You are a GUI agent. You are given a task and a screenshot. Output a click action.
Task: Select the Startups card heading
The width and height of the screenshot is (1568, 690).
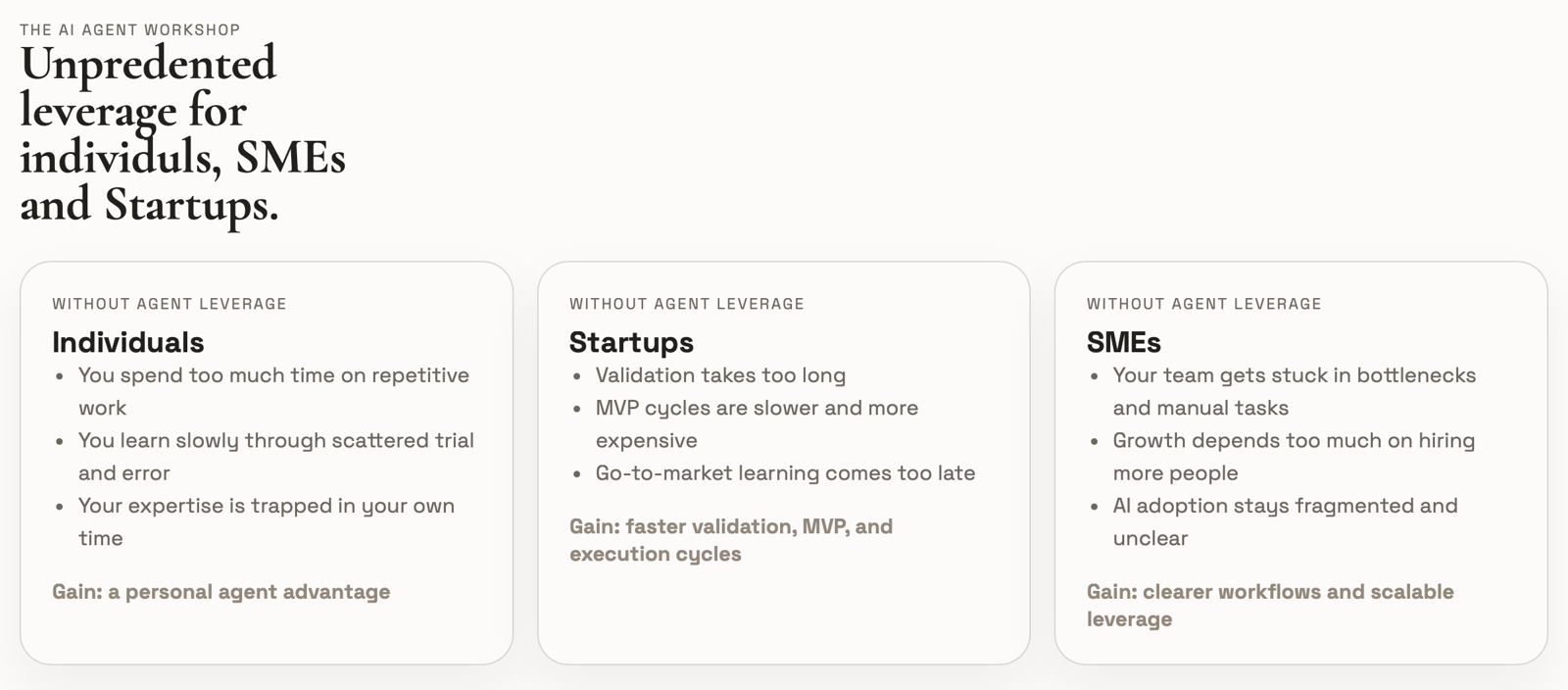(x=631, y=342)
